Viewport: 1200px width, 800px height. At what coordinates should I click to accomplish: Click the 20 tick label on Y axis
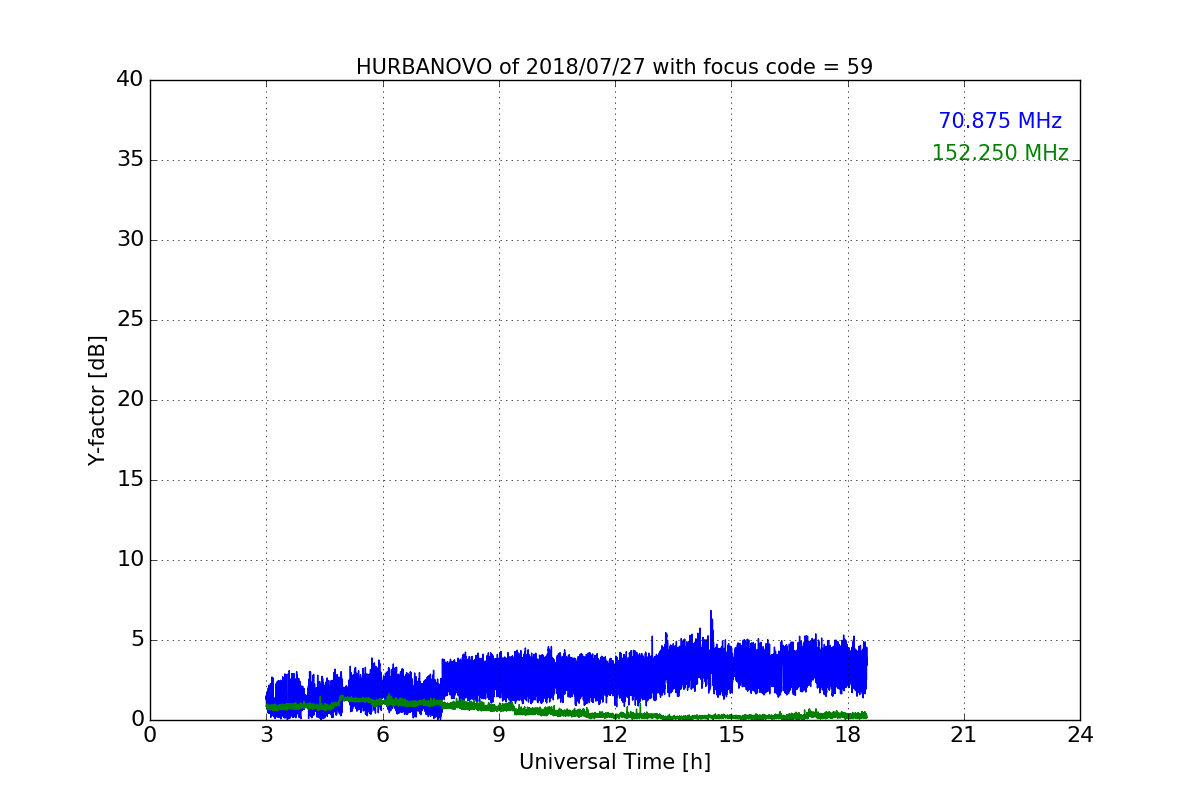[x=130, y=400]
